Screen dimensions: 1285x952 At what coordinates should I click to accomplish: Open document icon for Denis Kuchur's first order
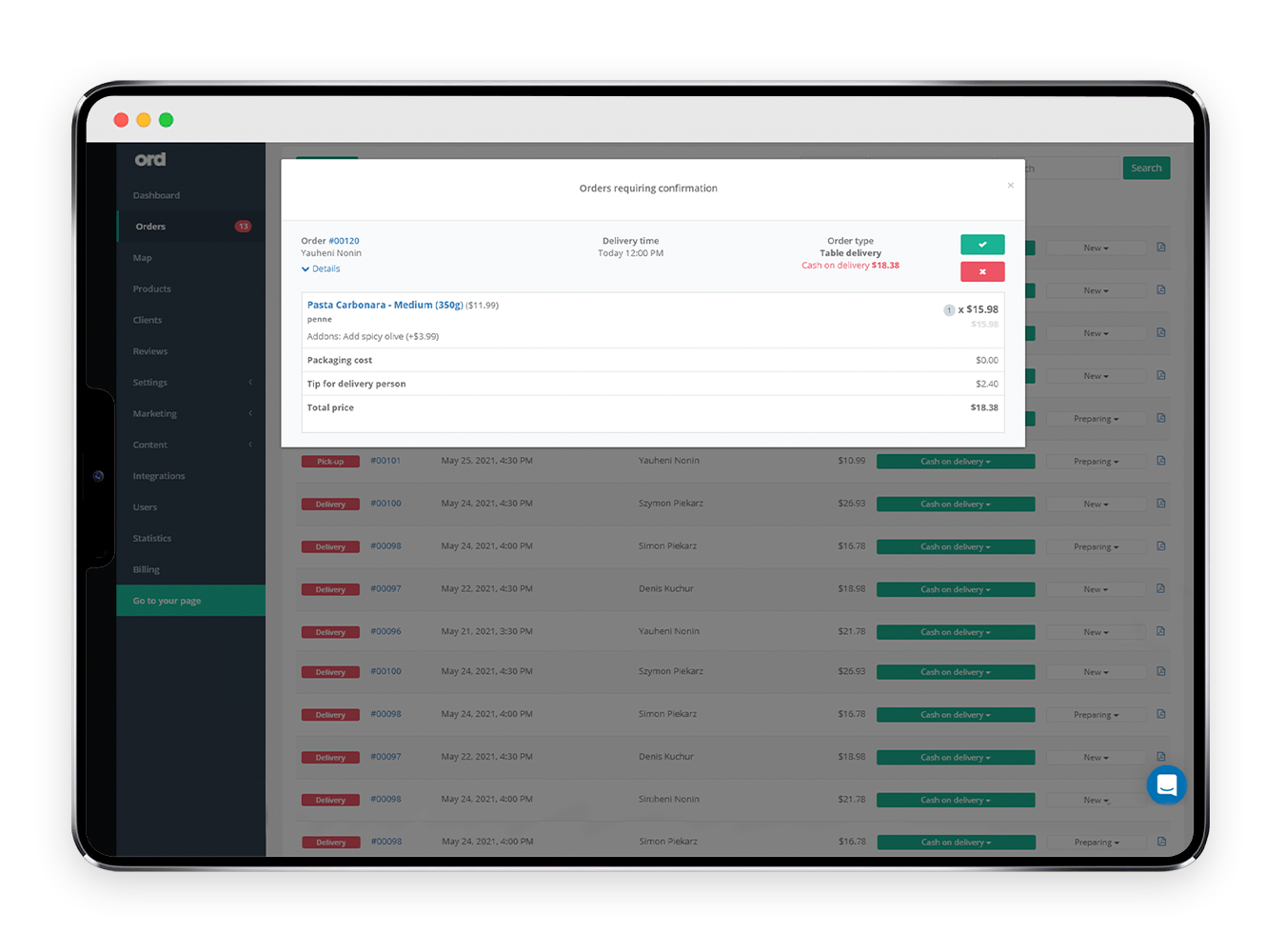point(1161,588)
